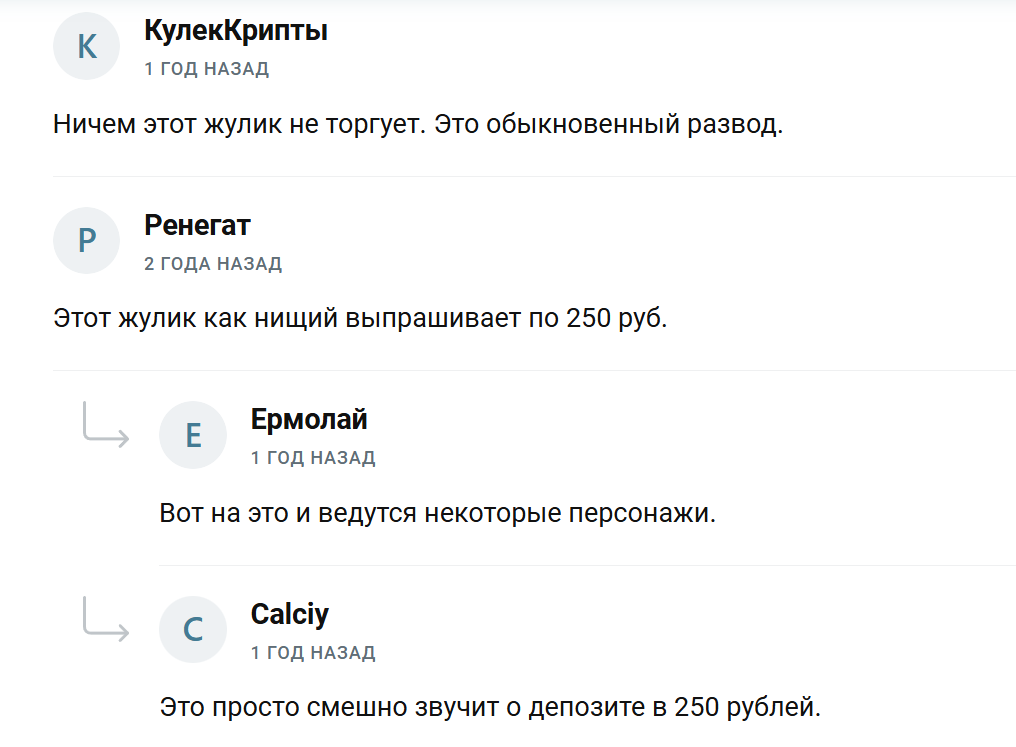Click Calciy's reply about the 250 рублей deposit
The image size is (1016, 747).
pos(490,708)
